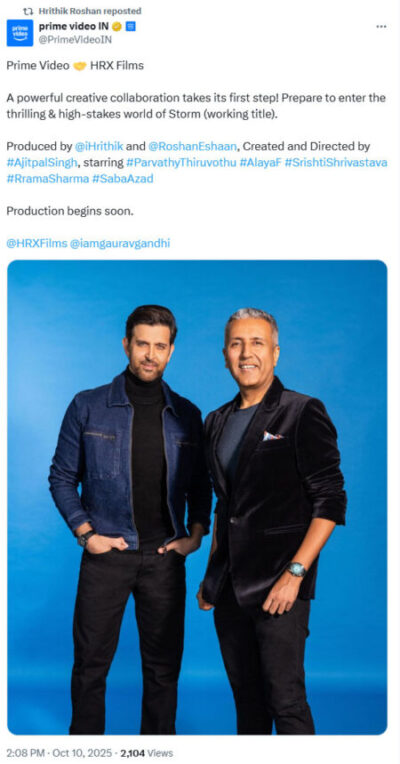
Task: Click the gold verified badge icon
Action: click(x=116, y=27)
